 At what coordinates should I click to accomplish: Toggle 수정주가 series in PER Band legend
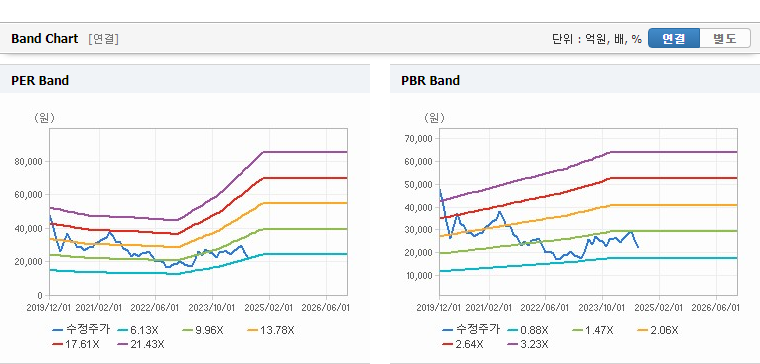point(81,330)
